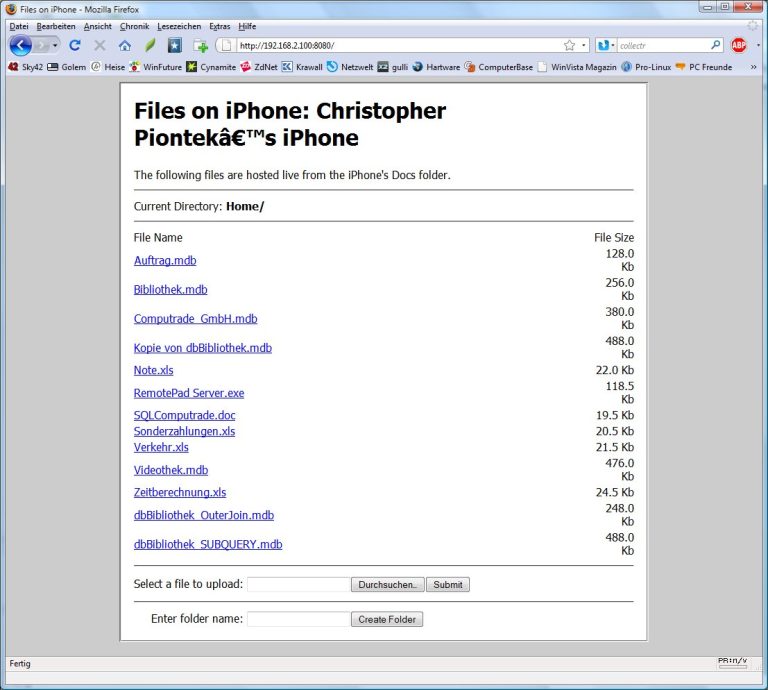Go back with the blue back arrow

(x=20, y=46)
